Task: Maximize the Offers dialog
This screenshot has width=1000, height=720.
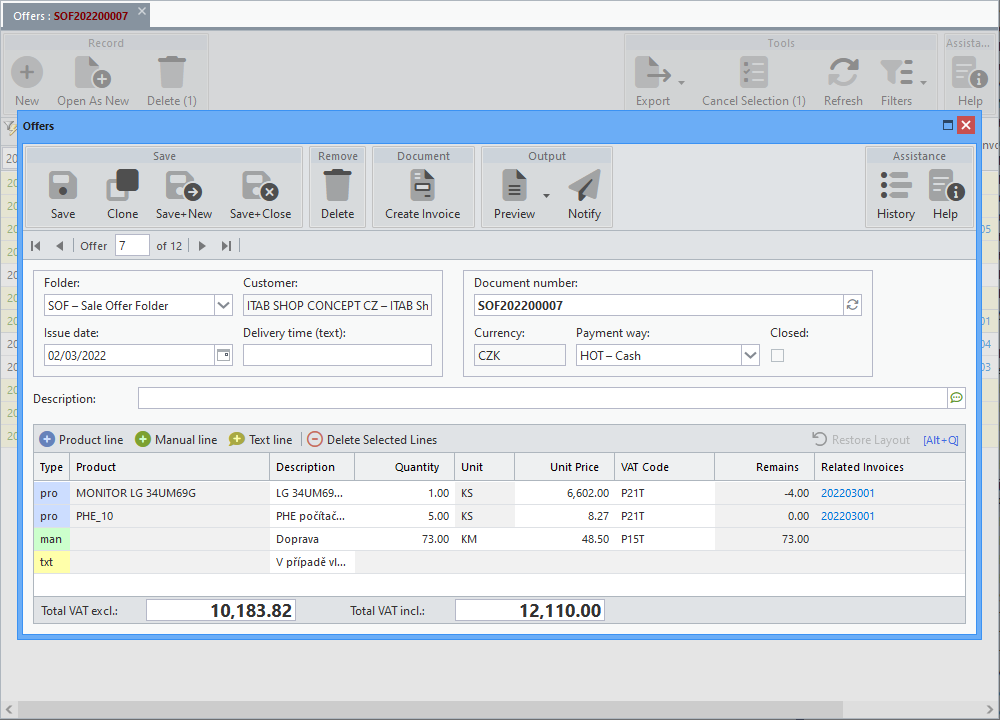Action: point(948,125)
